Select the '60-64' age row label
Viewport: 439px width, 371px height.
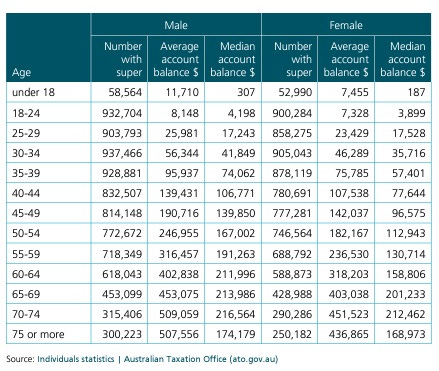26,274
